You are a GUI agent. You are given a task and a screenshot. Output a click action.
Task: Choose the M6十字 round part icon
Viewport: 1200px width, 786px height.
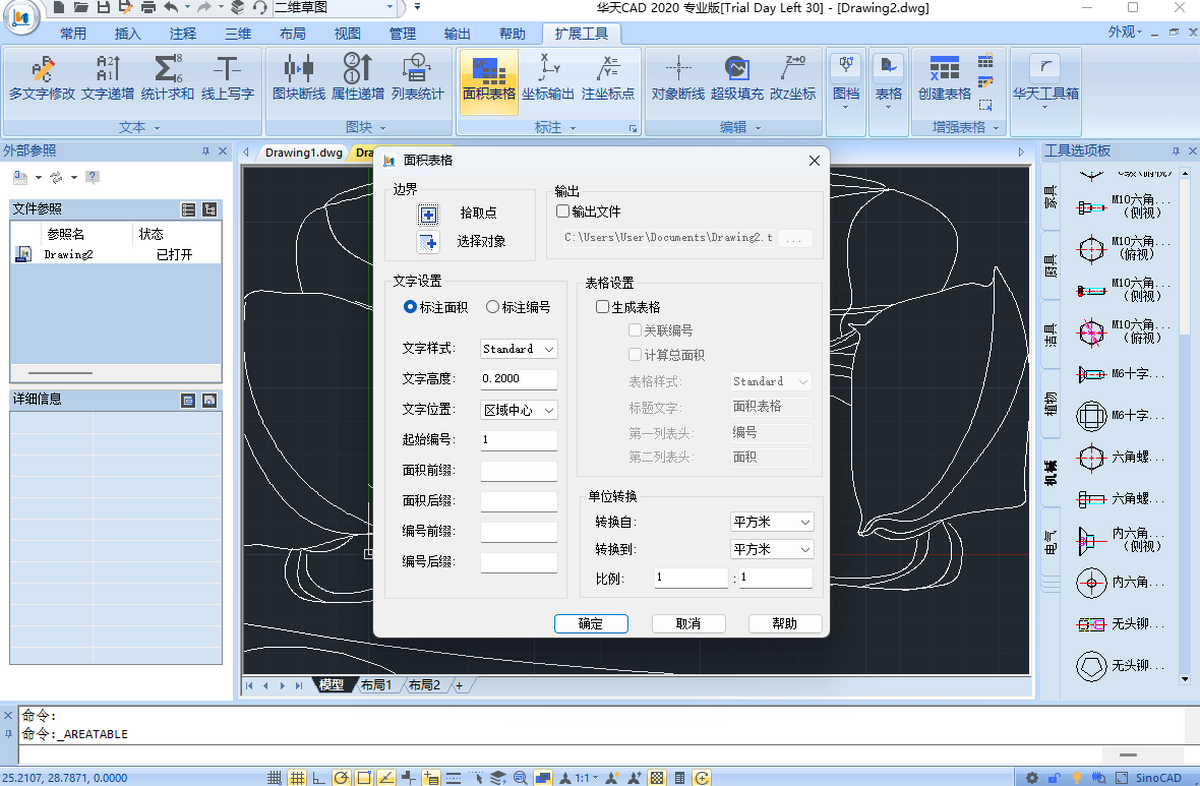[1090, 416]
